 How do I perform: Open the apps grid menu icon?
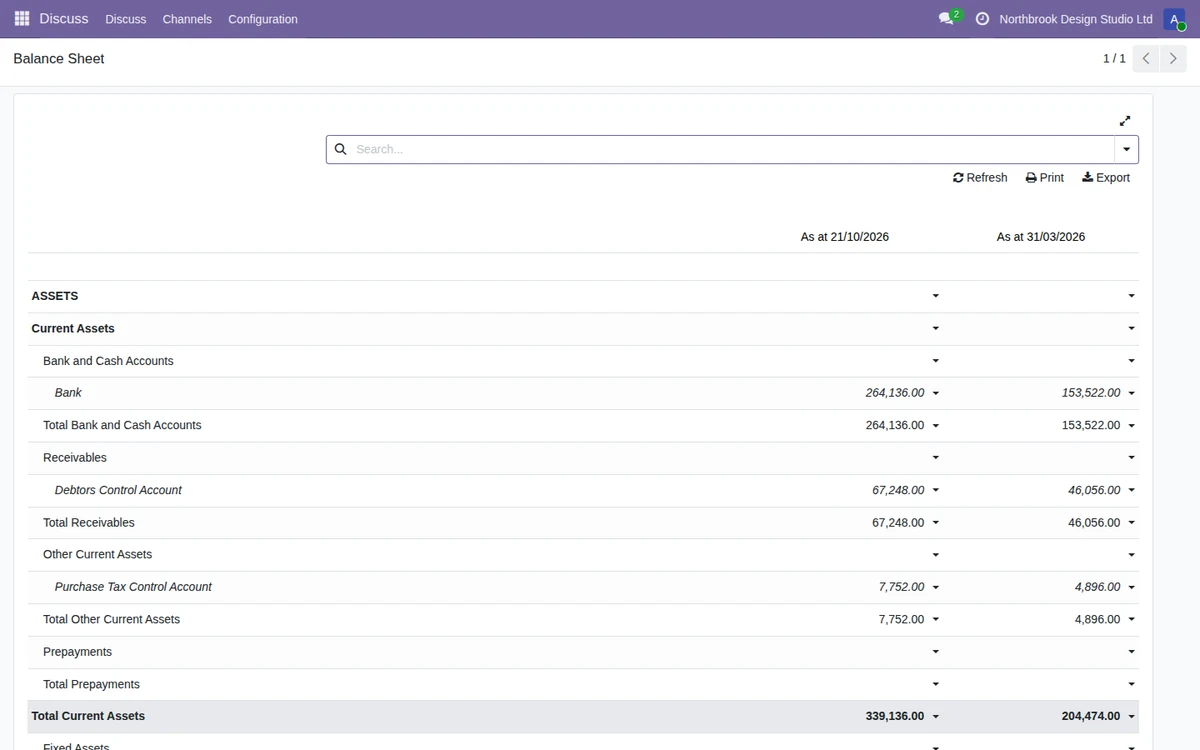coord(22,19)
